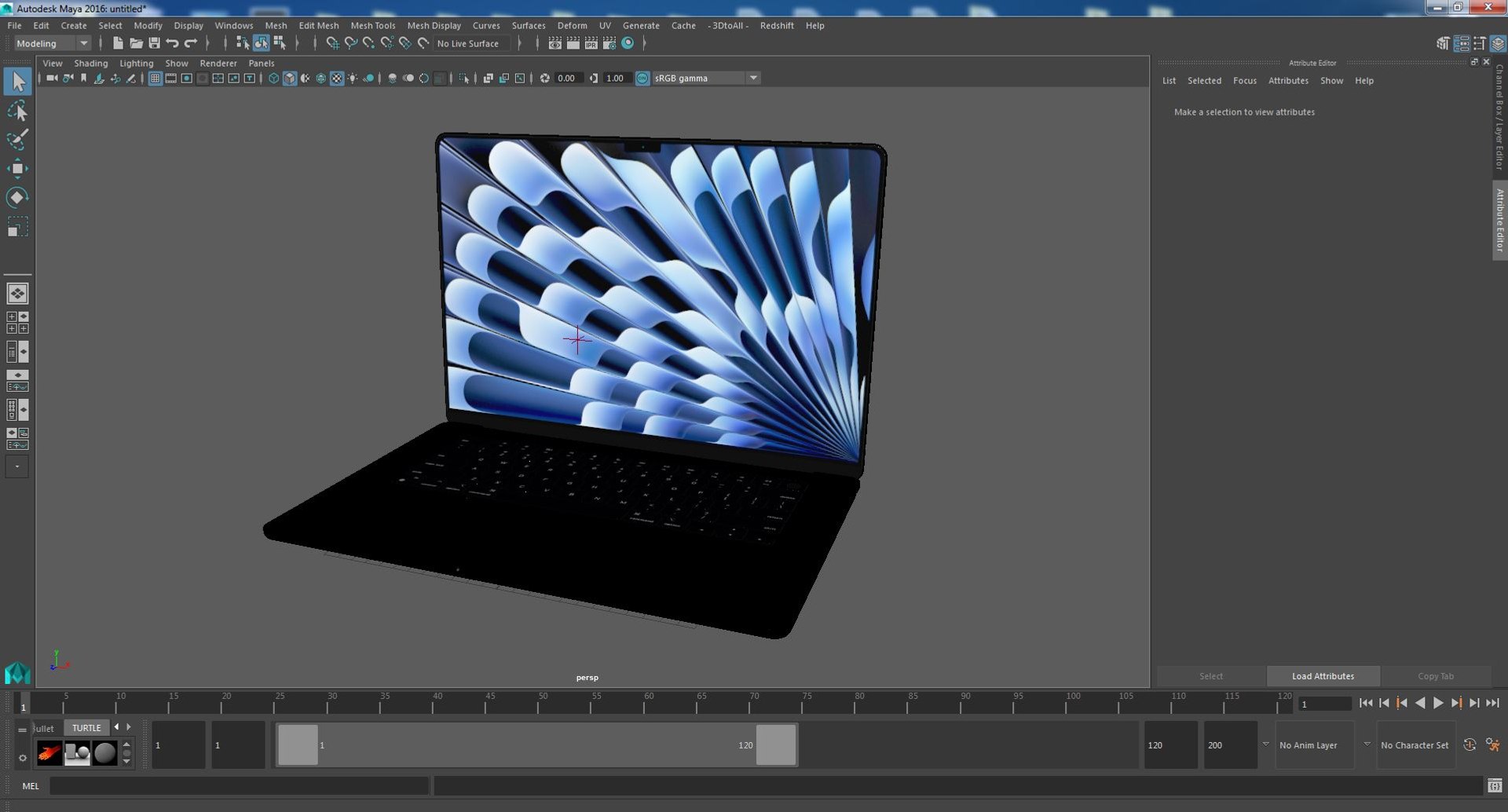Go to start of playback range
The height and width of the screenshot is (812, 1508).
tap(1366, 703)
